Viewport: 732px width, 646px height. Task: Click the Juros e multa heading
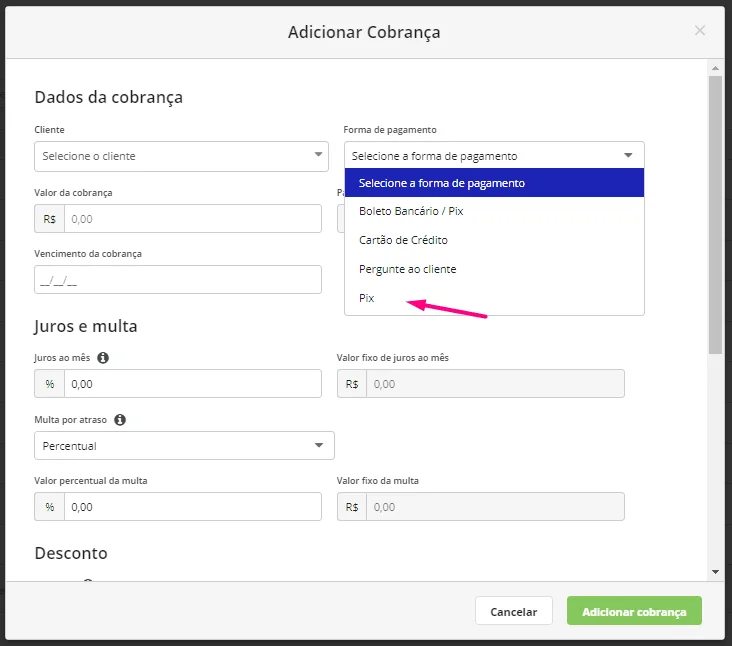click(x=86, y=326)
